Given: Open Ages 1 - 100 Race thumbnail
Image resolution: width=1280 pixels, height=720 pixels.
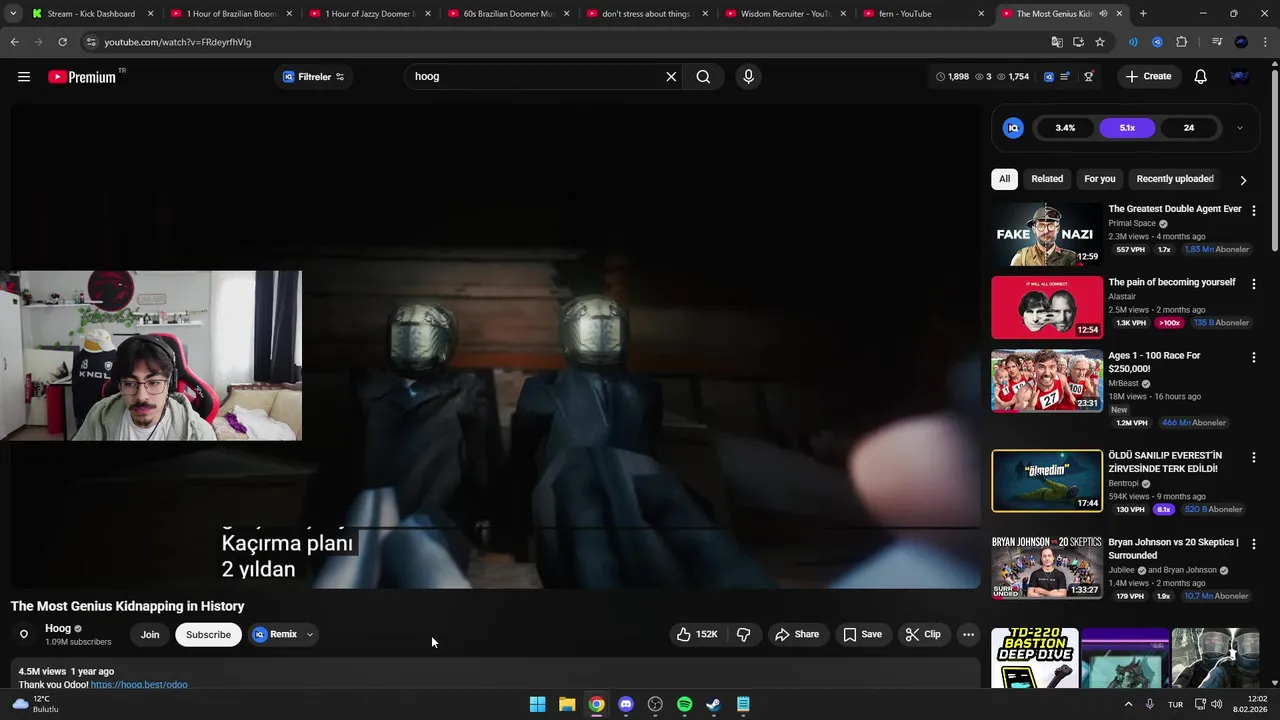Looking at the screenshot, I should pyautogui.click(x=1047, y=381).
